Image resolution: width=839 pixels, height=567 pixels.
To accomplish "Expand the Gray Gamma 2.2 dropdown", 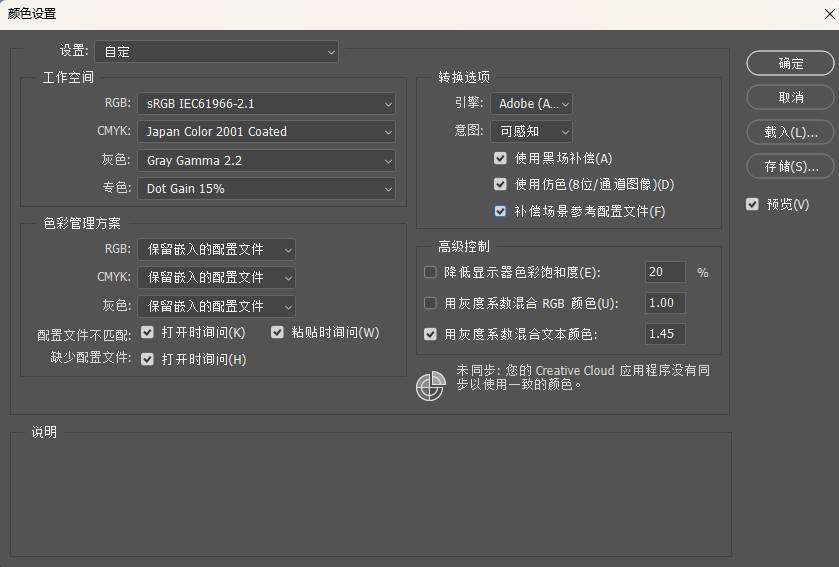I will click(266, 160).
